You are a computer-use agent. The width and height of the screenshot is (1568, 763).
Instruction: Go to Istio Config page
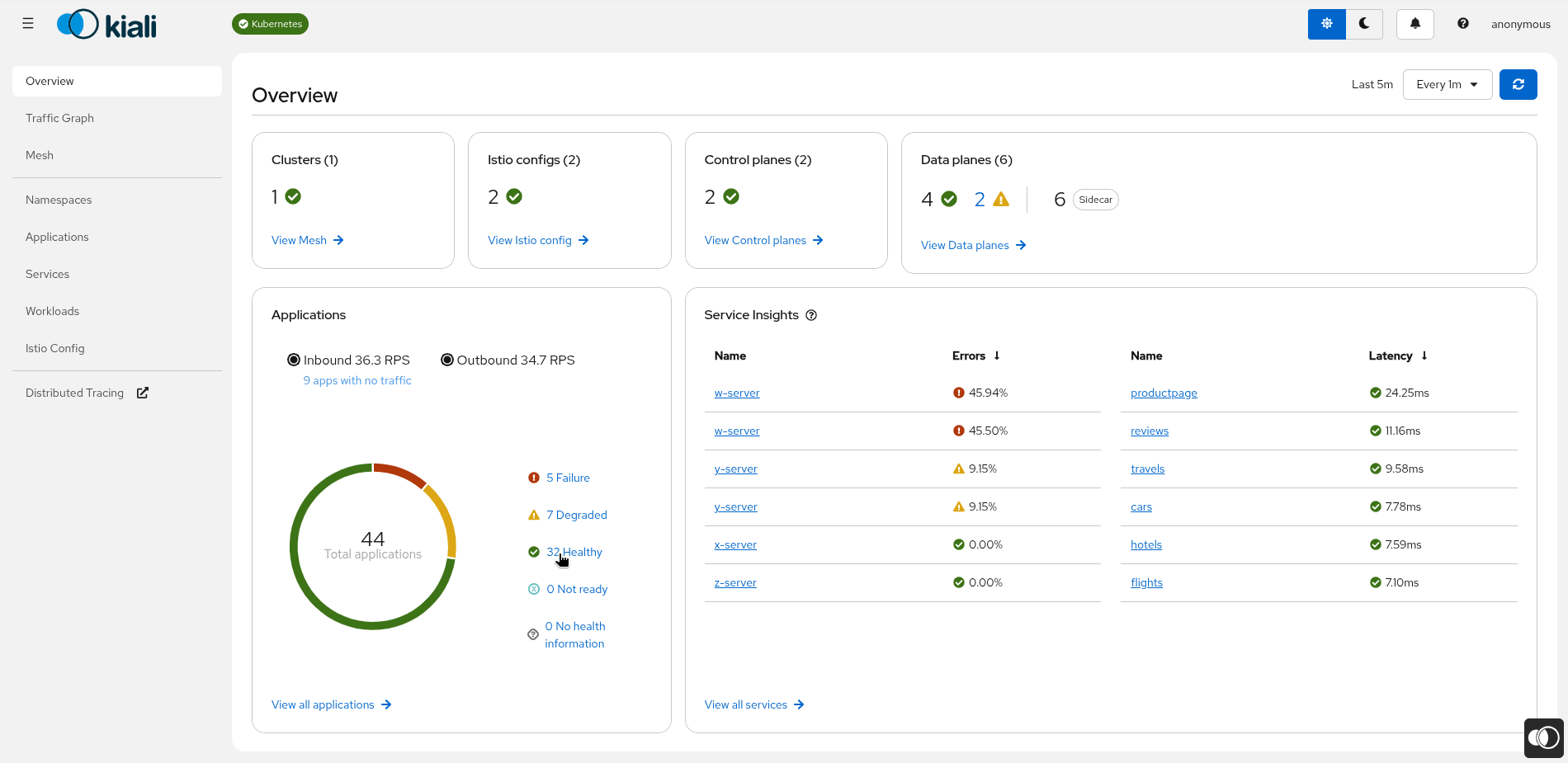pyautogui.click(x=55, y=348)
